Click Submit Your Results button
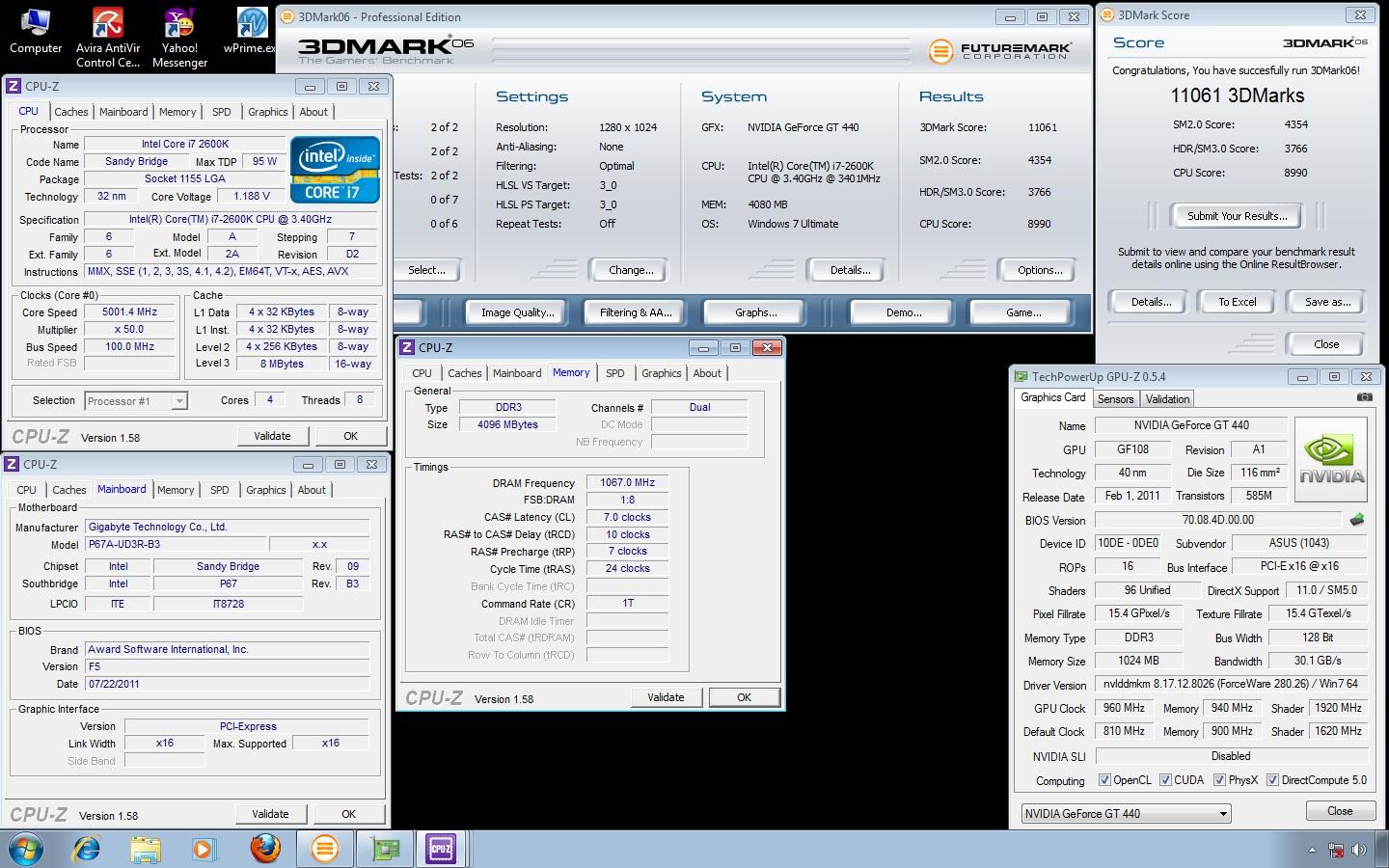The height and width of the screenshot is (868, 1389). coord(1237,216)
